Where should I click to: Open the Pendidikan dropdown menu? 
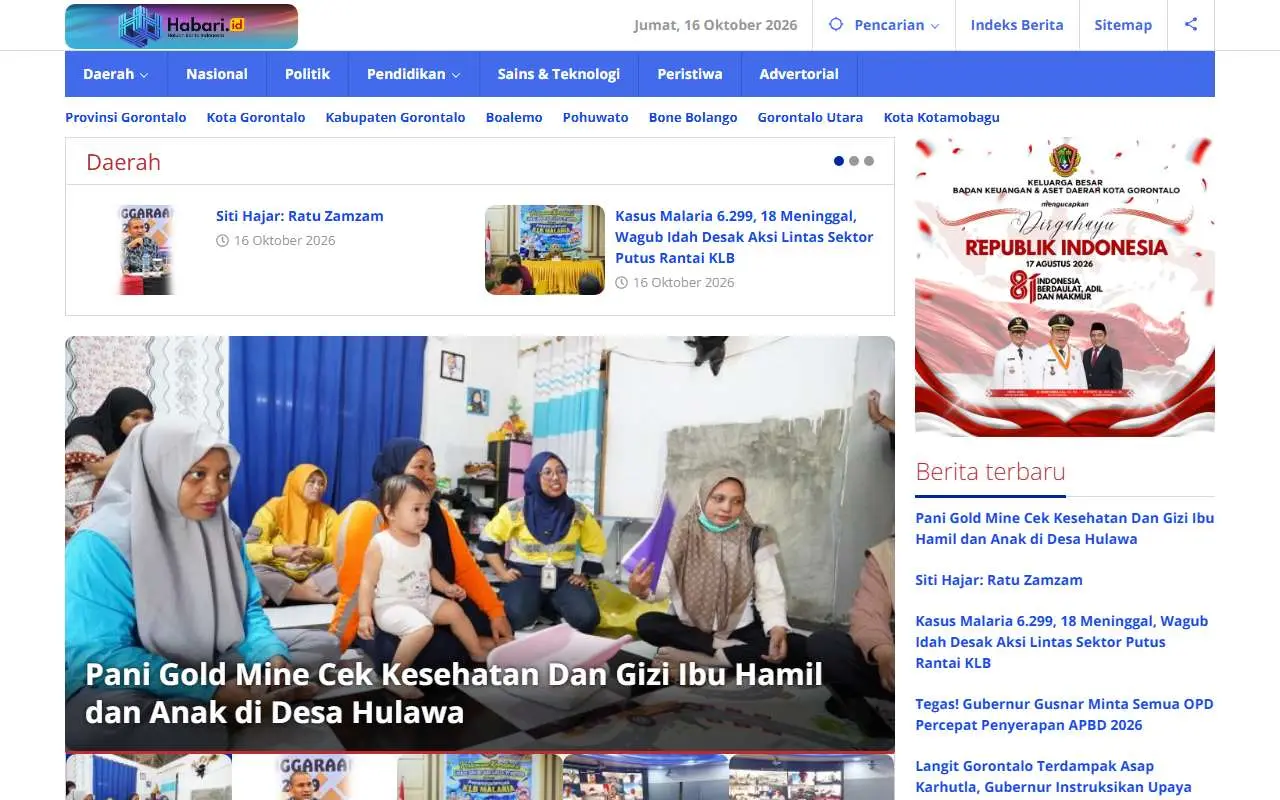[x=413, y=74]
